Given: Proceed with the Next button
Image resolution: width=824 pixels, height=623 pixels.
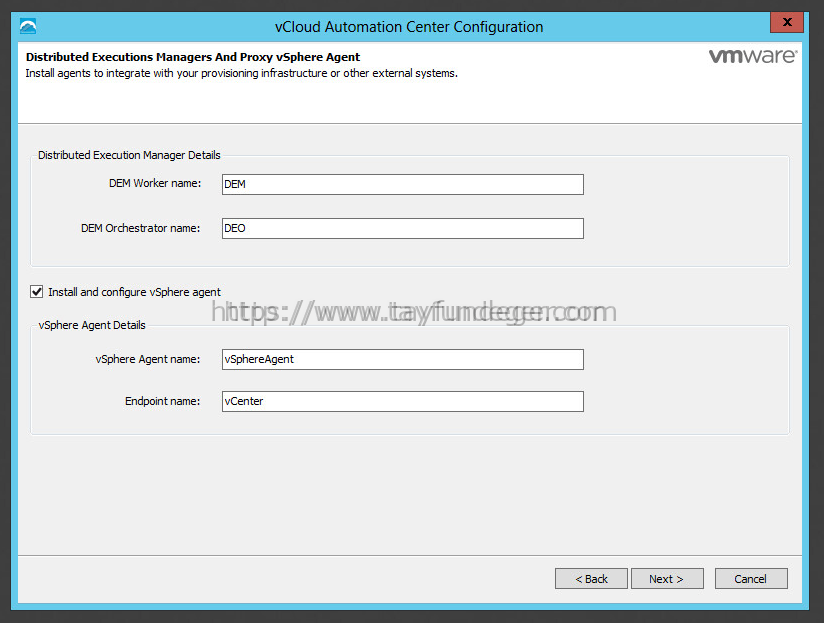Looking at the screenshot, I should coord(667,579).
